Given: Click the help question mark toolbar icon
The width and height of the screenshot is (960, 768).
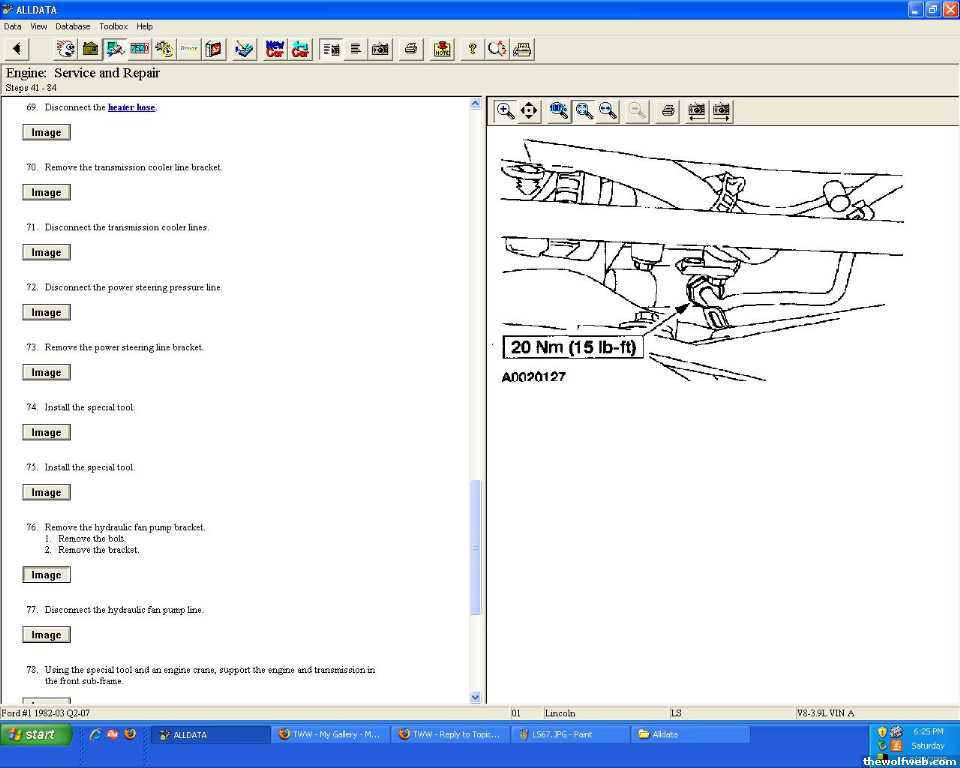Looking at the screenshot, I should pyautogui.click(x=472, y=49).
